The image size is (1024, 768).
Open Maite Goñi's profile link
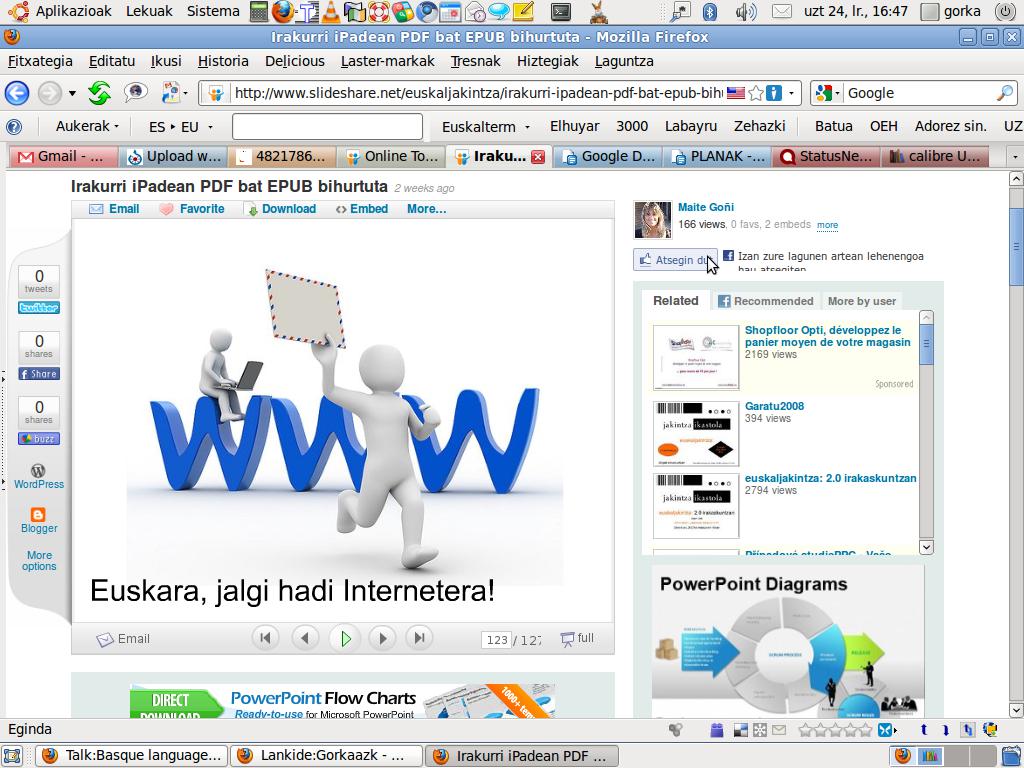[x=705, y=207]
